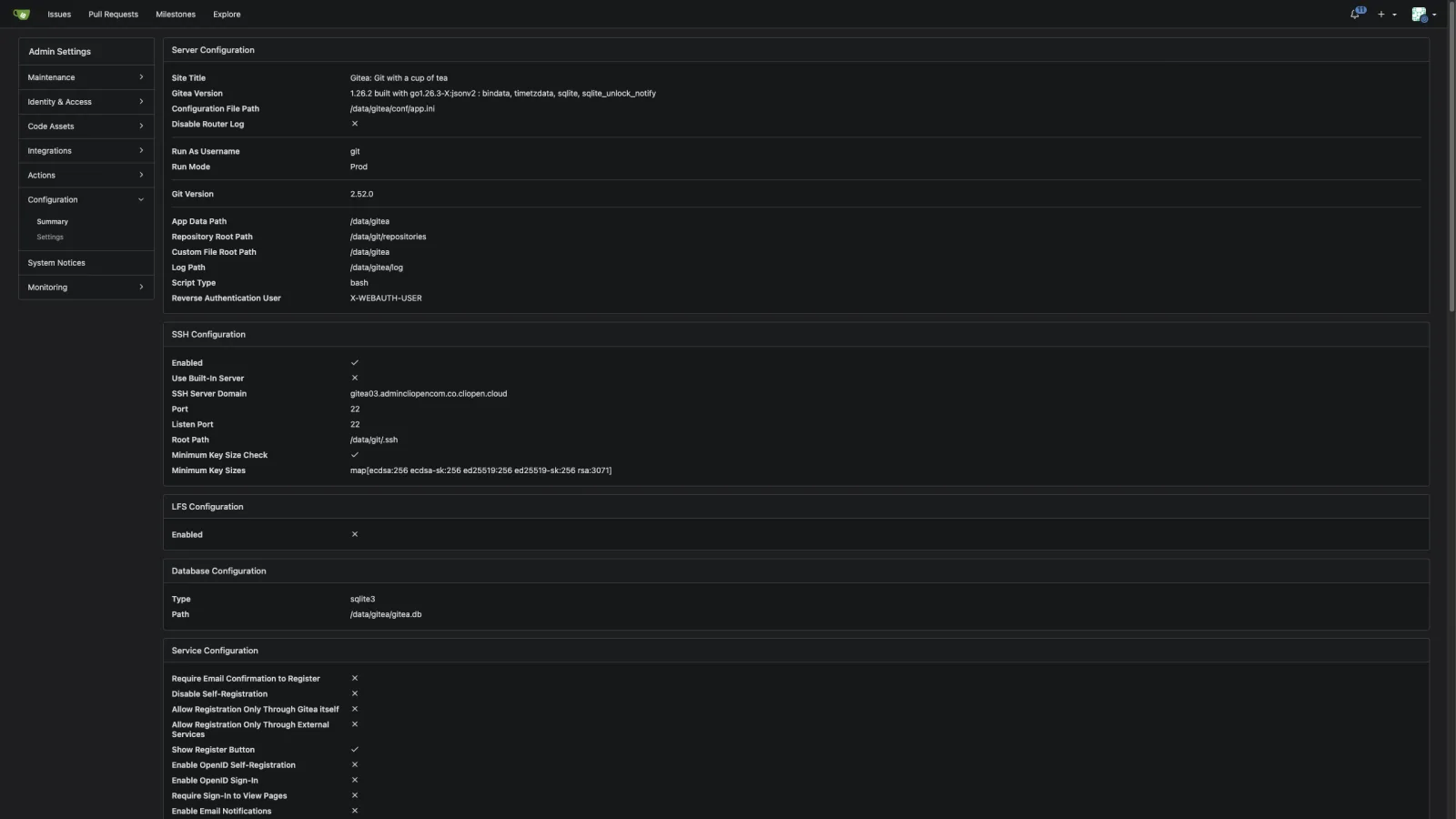Click the X mark for LFS Enabled
1456x819 pixels.
[355, 534]
